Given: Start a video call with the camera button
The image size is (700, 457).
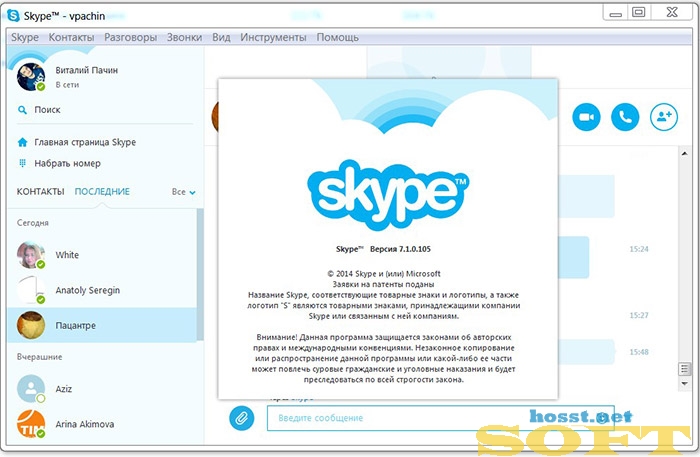Looking at the screenshot, I should [586, 117].
